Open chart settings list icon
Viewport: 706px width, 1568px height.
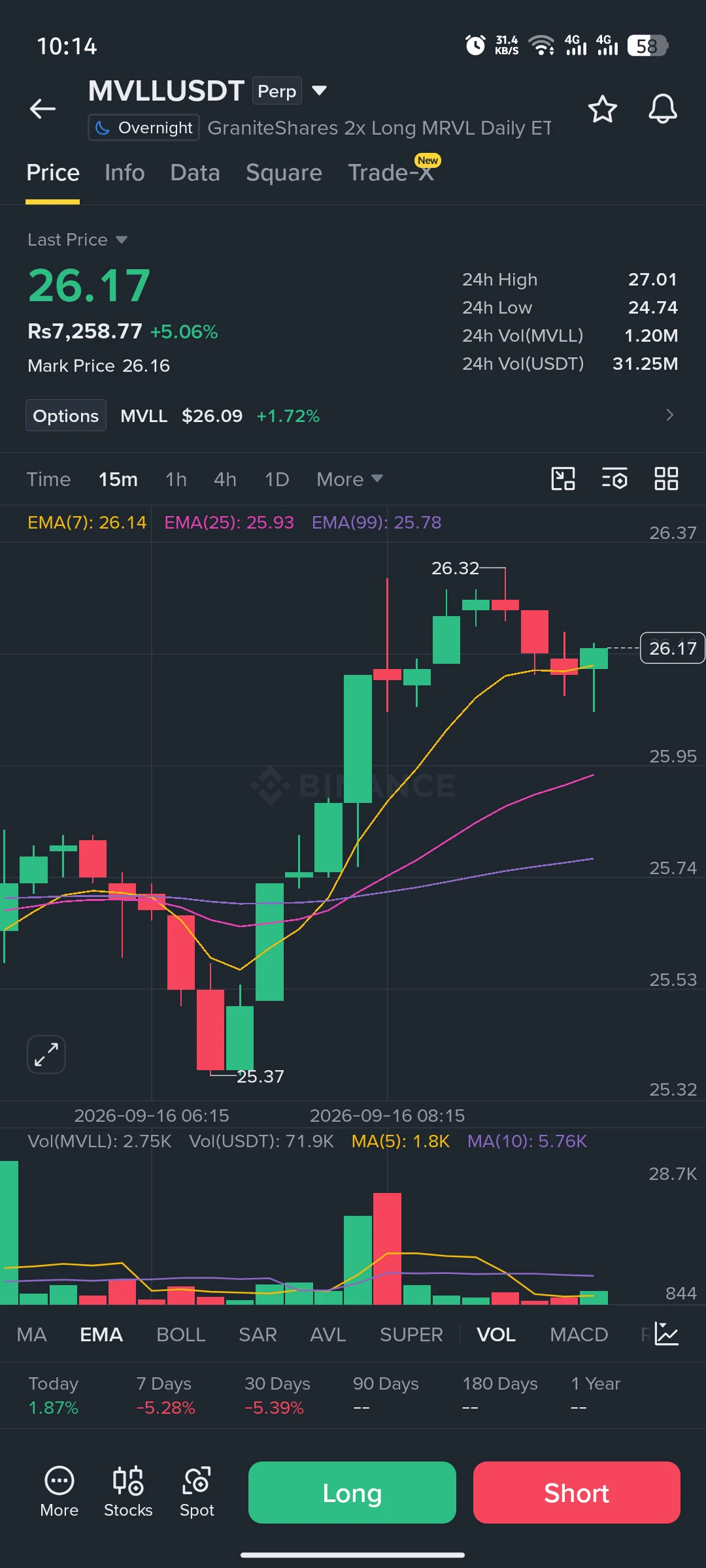click(x=614, y=479)
